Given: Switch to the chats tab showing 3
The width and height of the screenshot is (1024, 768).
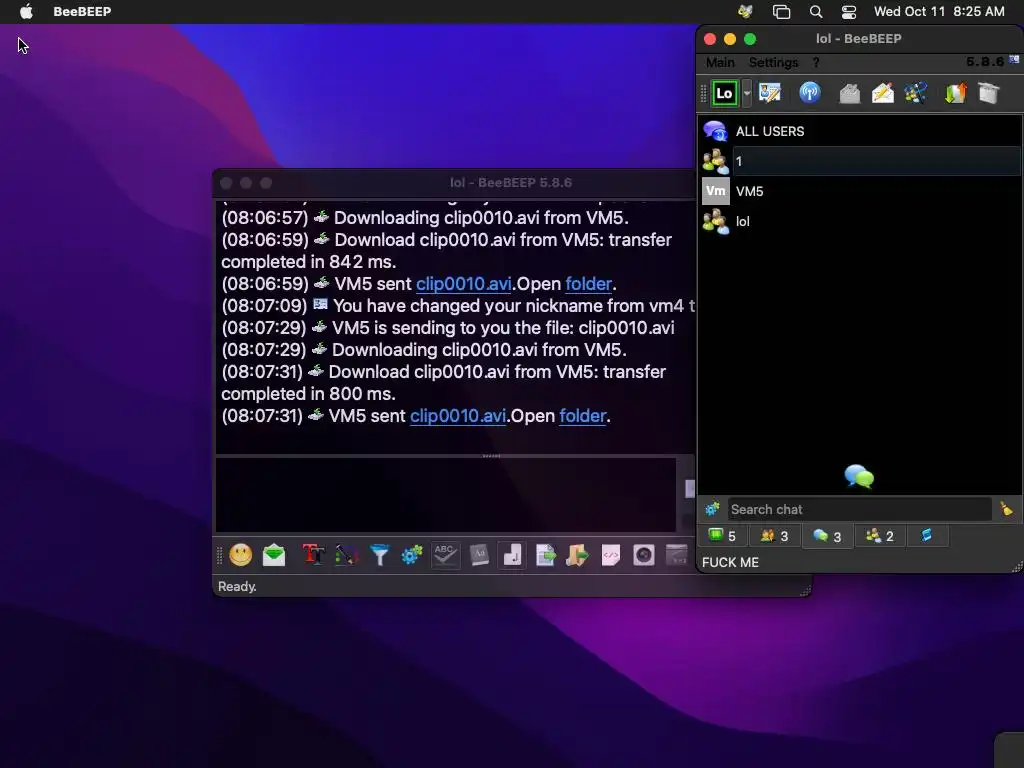Looking at the screenshot, I should click(827, 536).
